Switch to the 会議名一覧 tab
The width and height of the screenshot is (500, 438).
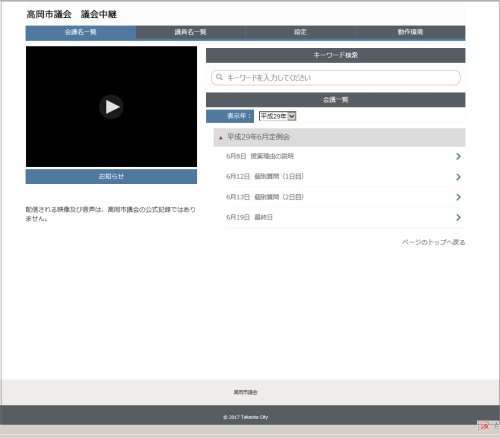click(81, 33)
